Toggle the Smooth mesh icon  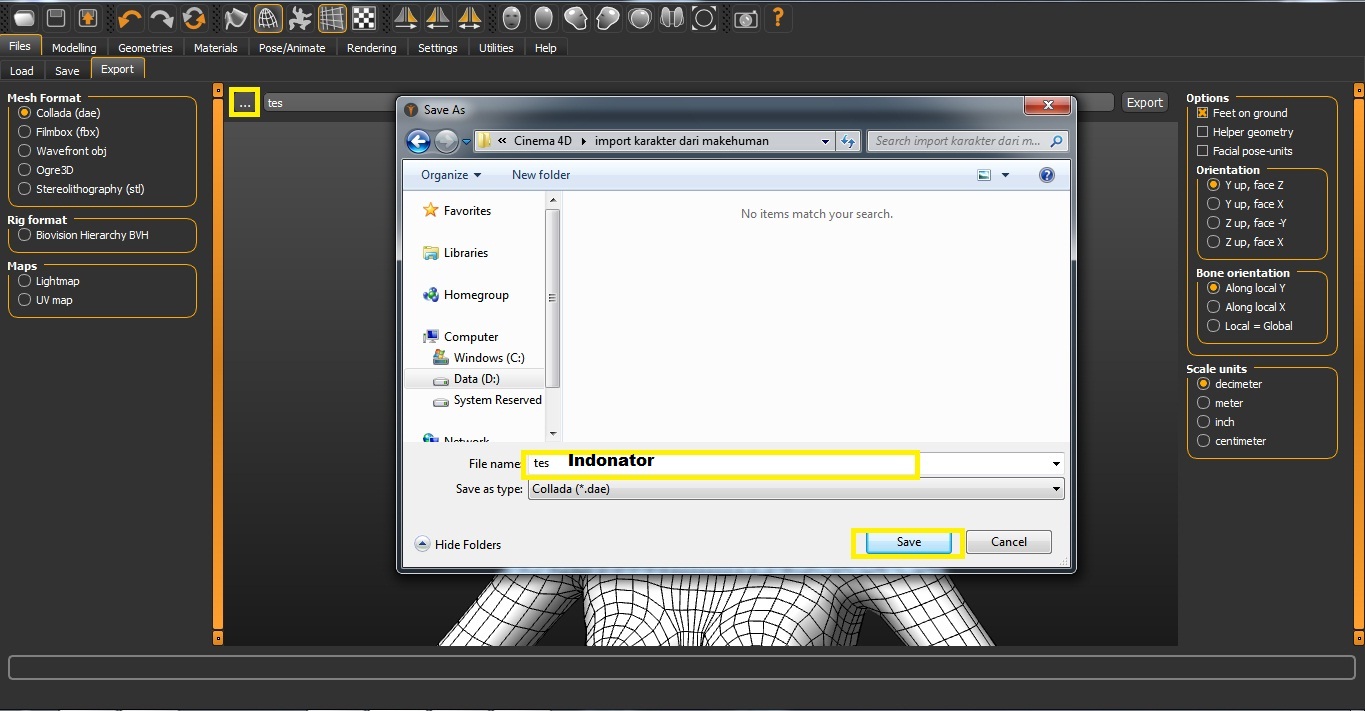236,18
